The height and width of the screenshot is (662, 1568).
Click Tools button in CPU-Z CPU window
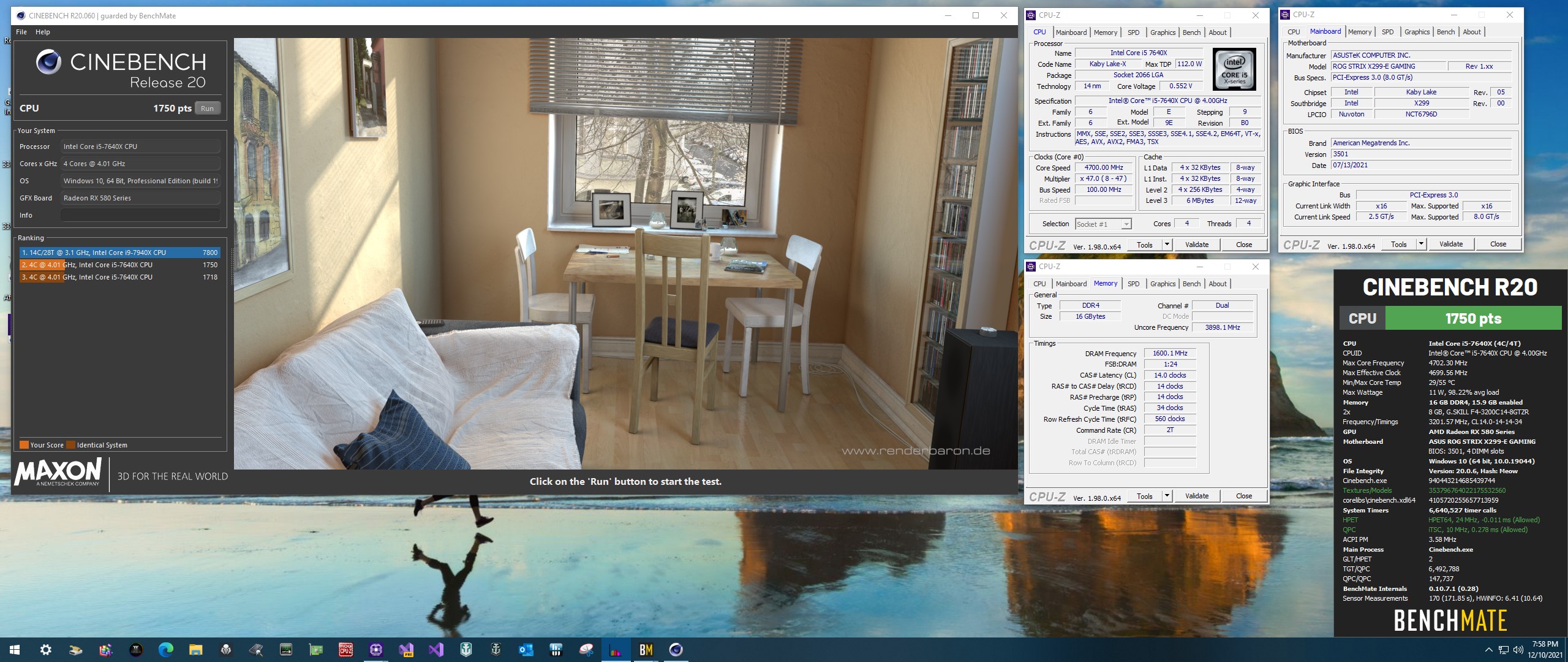tap(1144, 245)
